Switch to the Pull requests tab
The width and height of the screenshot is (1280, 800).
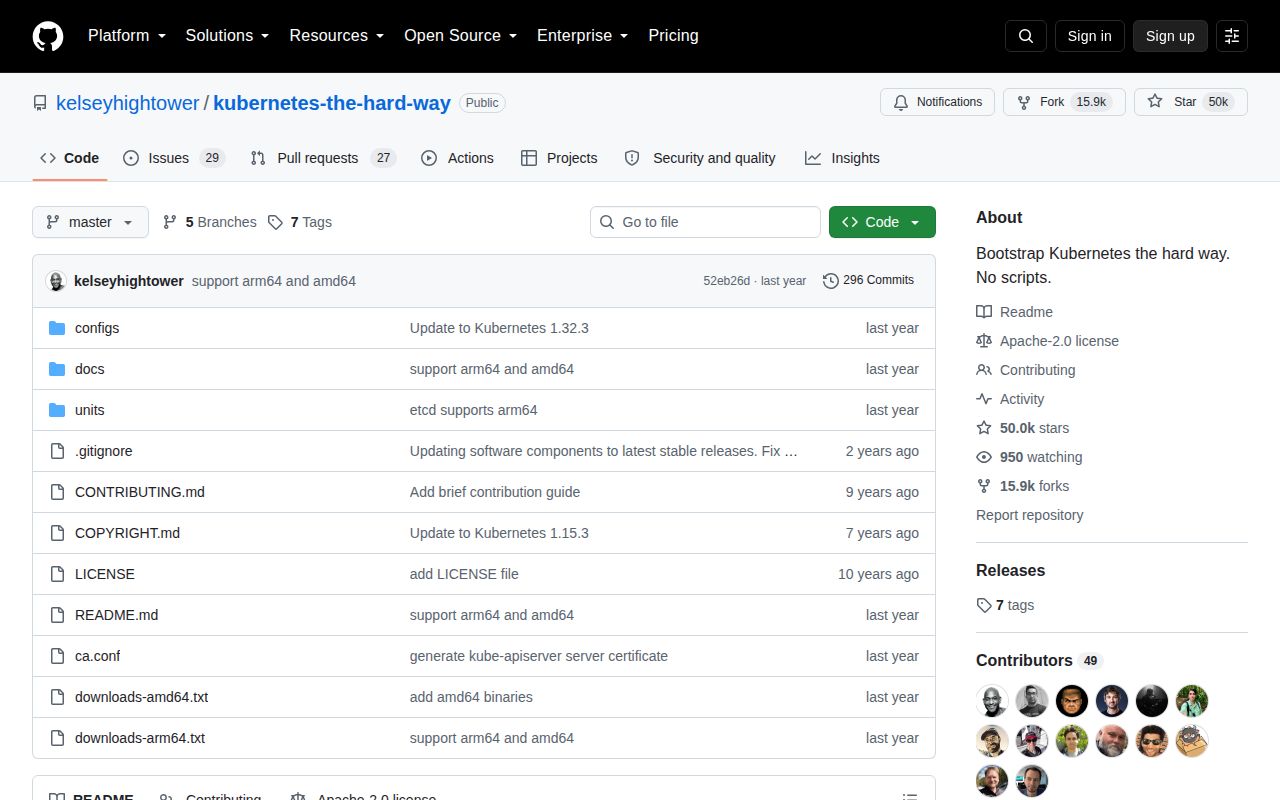pos(323,158)
